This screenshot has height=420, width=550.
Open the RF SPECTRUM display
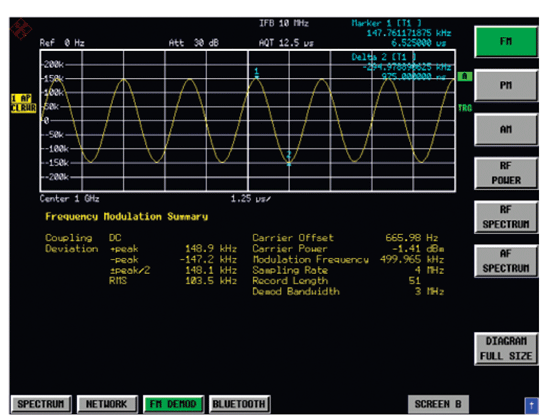click(506, 217)
